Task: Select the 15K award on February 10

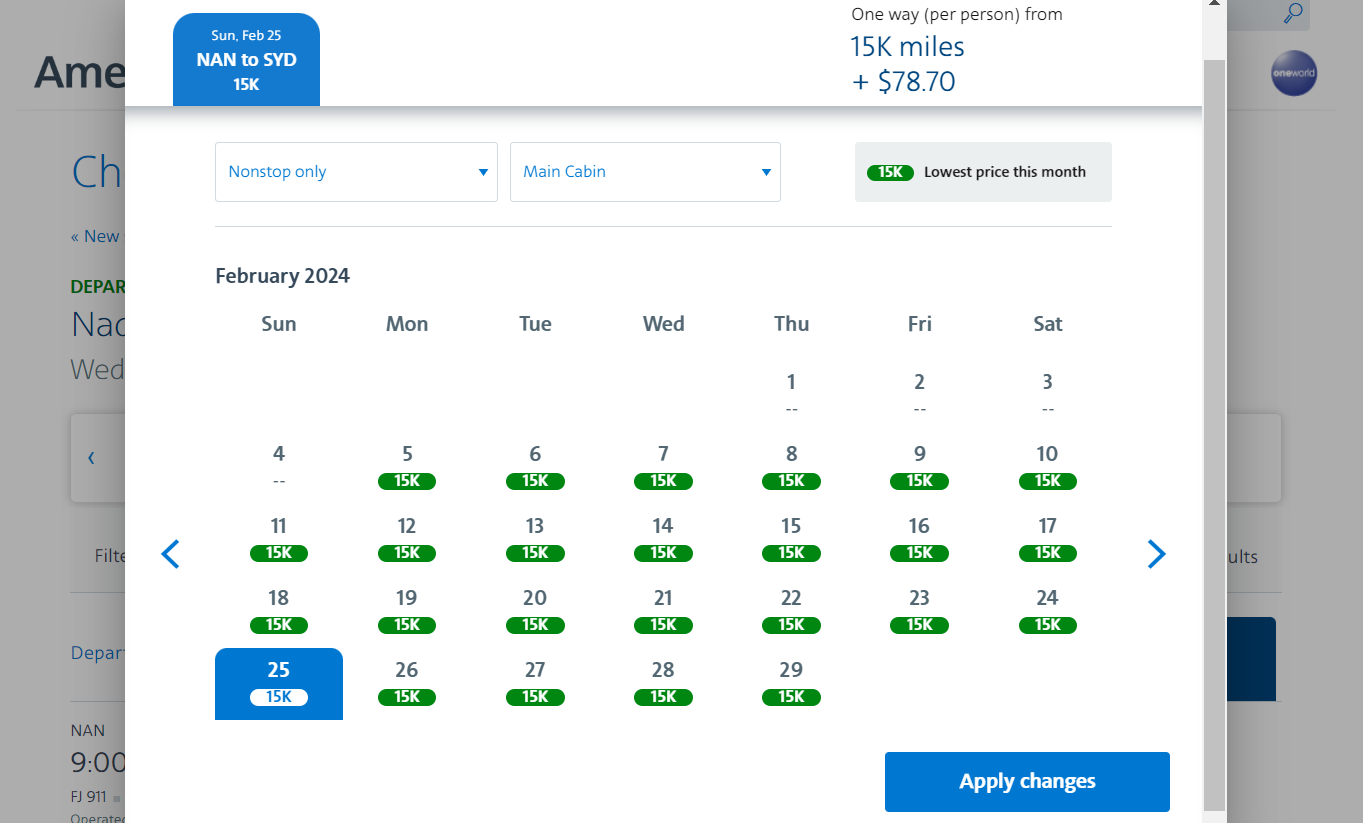Action: tap(1047, 481)
